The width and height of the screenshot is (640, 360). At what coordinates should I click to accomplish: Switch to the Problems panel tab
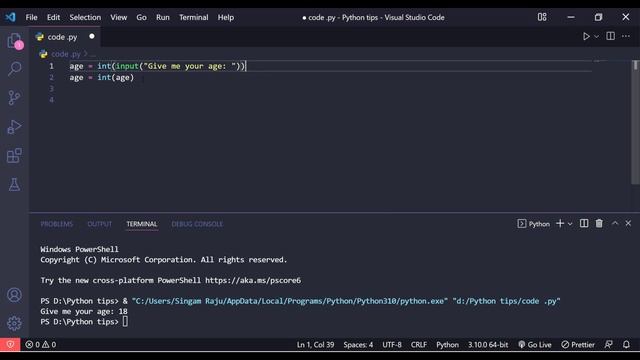[x=57, y=224]
